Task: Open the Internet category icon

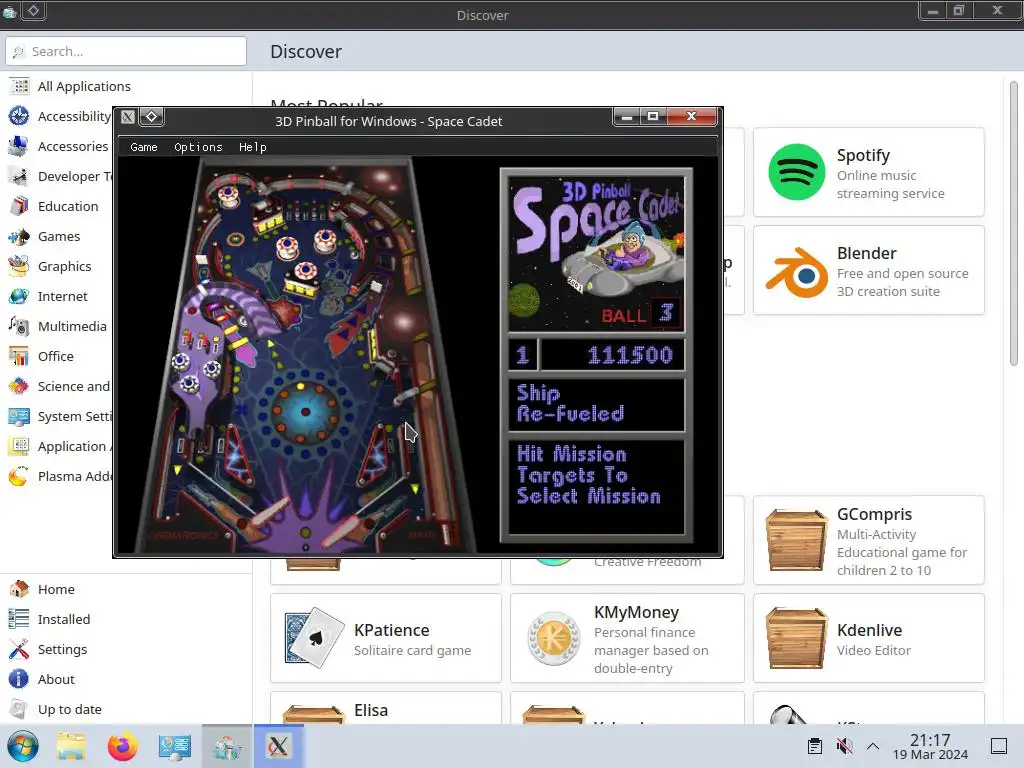Action: point(19,296)
